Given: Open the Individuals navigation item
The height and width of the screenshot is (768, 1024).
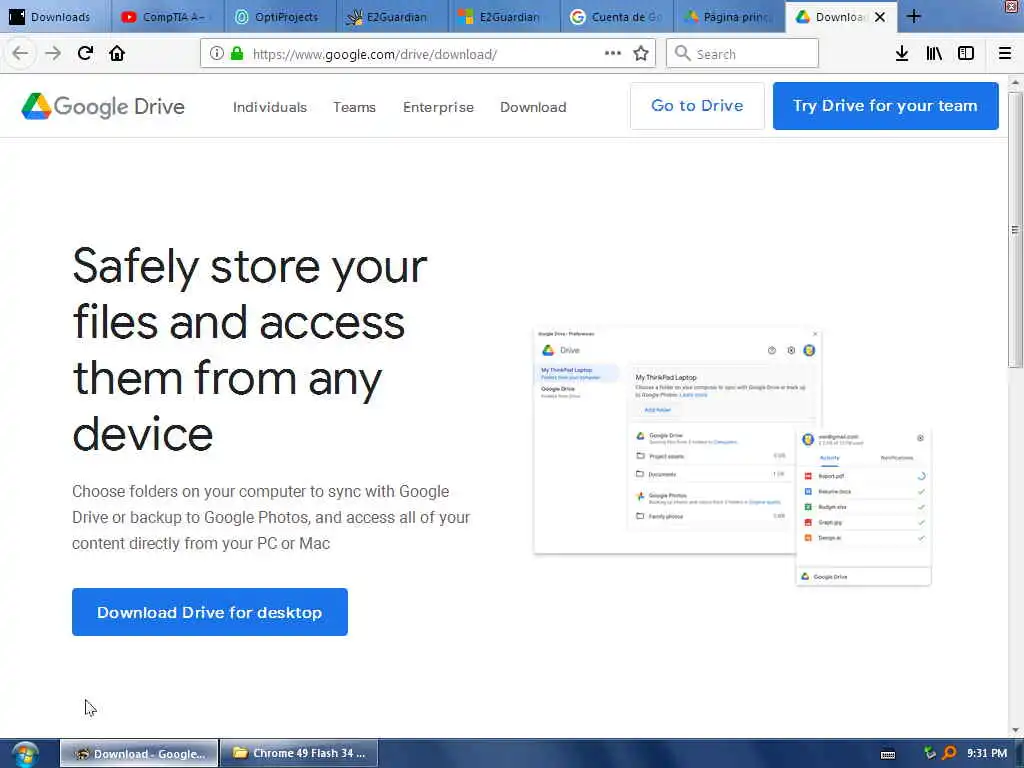Looking at the screenshot, I should (x=270, y=107).
